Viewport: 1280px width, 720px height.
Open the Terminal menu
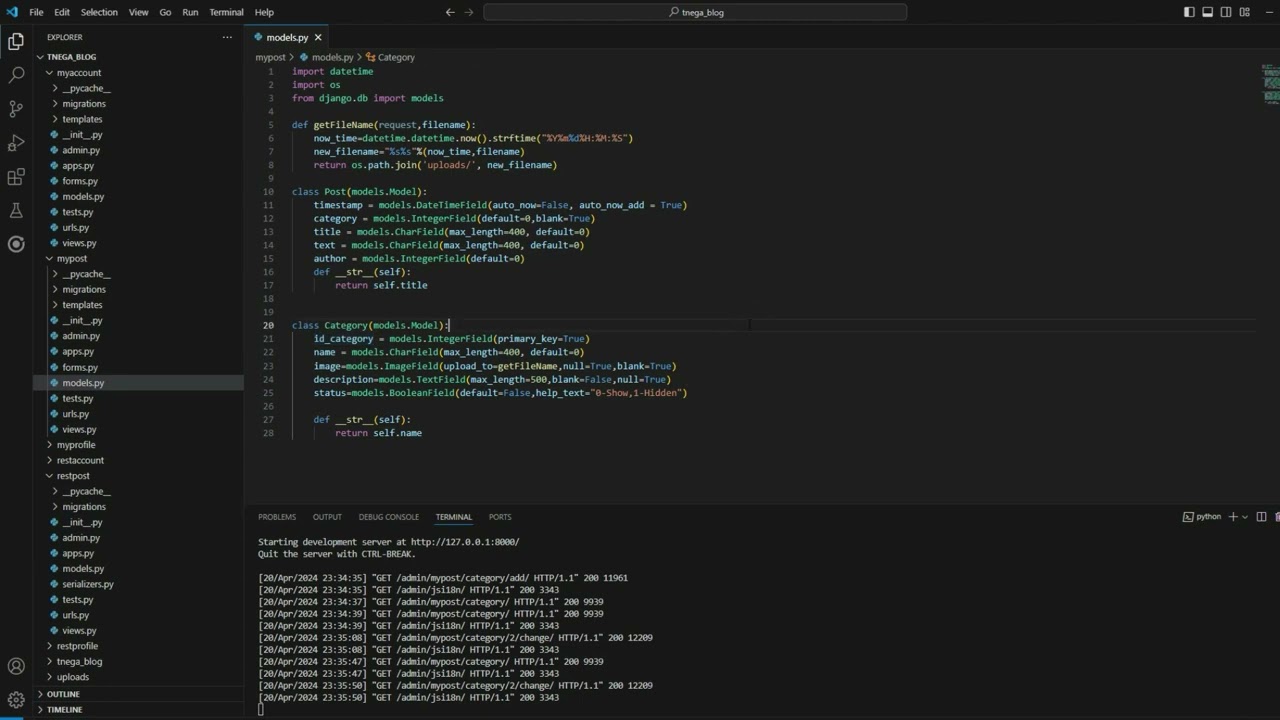(226, 12)
